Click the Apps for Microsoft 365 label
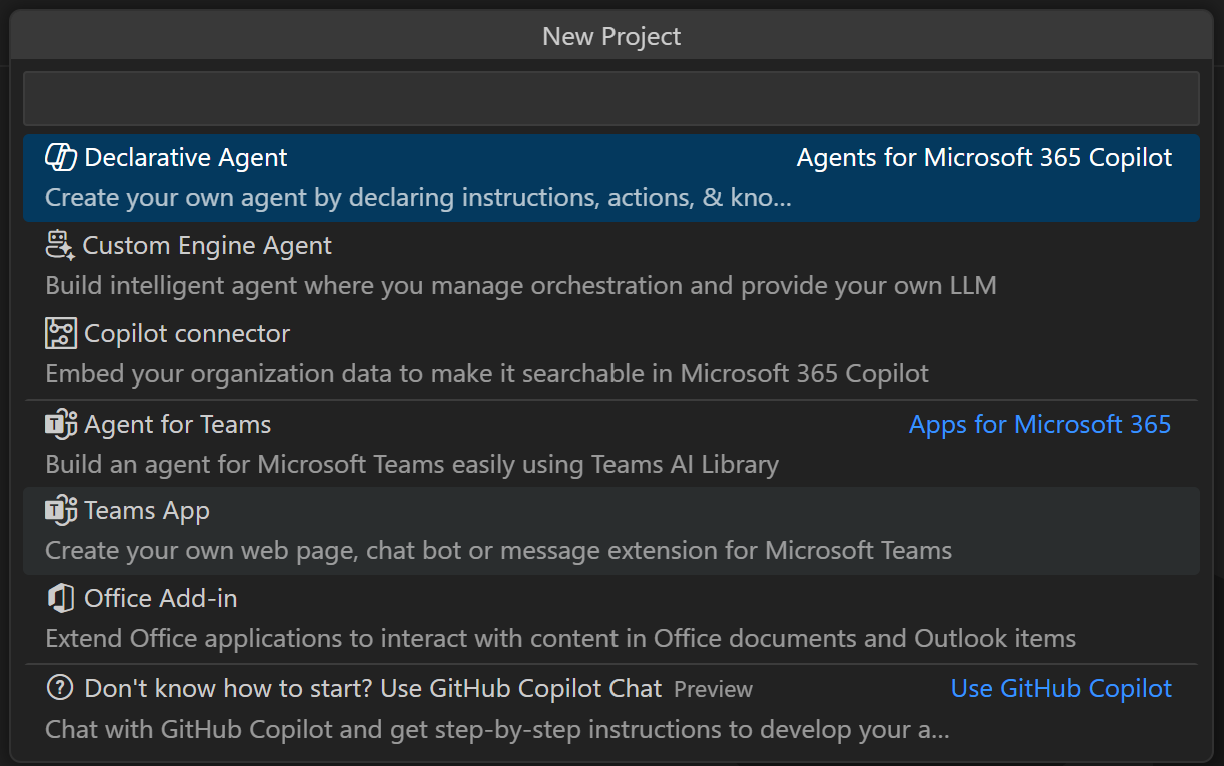1224x766 pixels. tap(1039, 425)
